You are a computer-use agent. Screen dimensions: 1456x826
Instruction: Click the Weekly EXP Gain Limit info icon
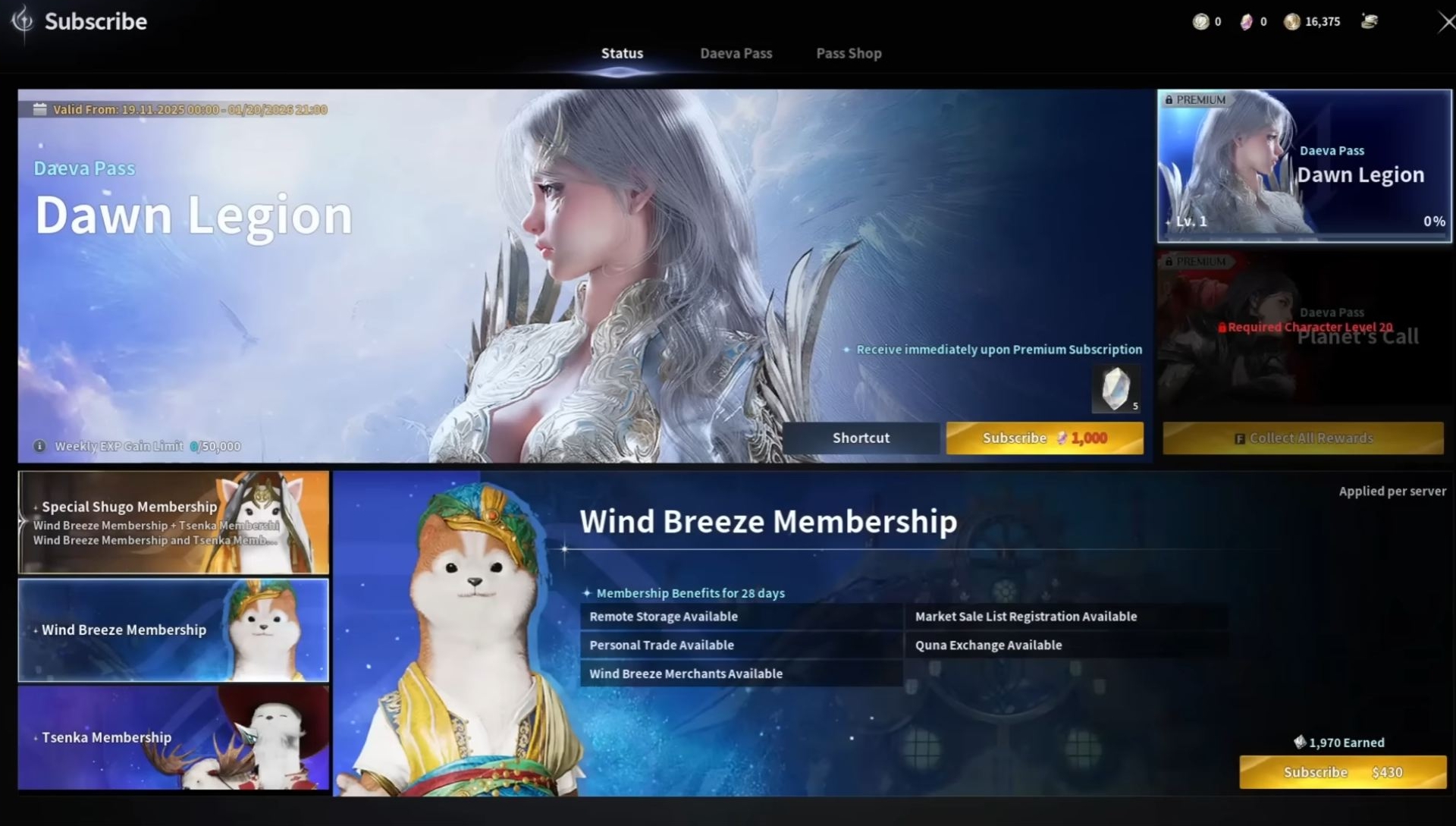(x=39, y=446)
